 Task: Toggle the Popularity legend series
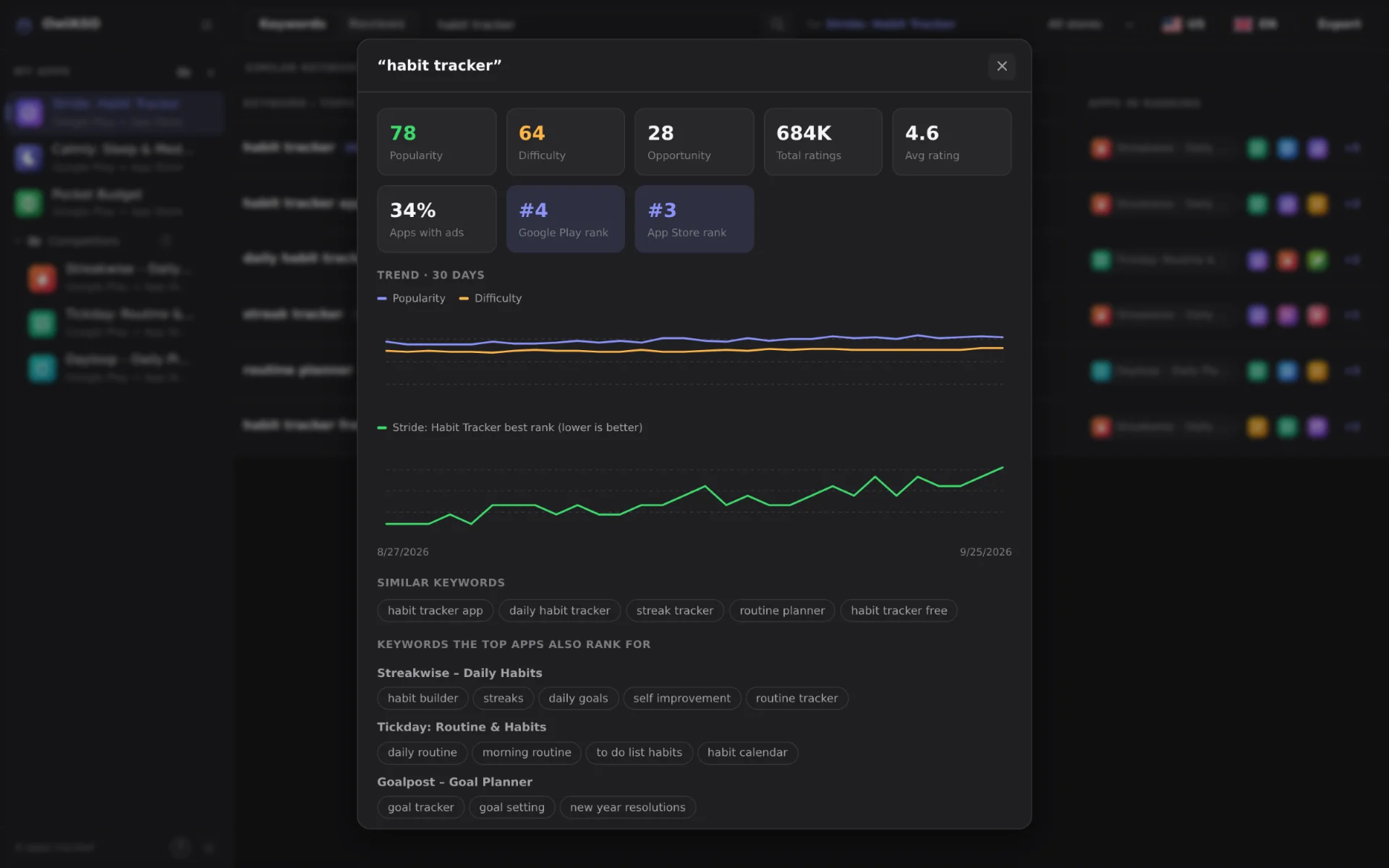click(x=411, y=298)
